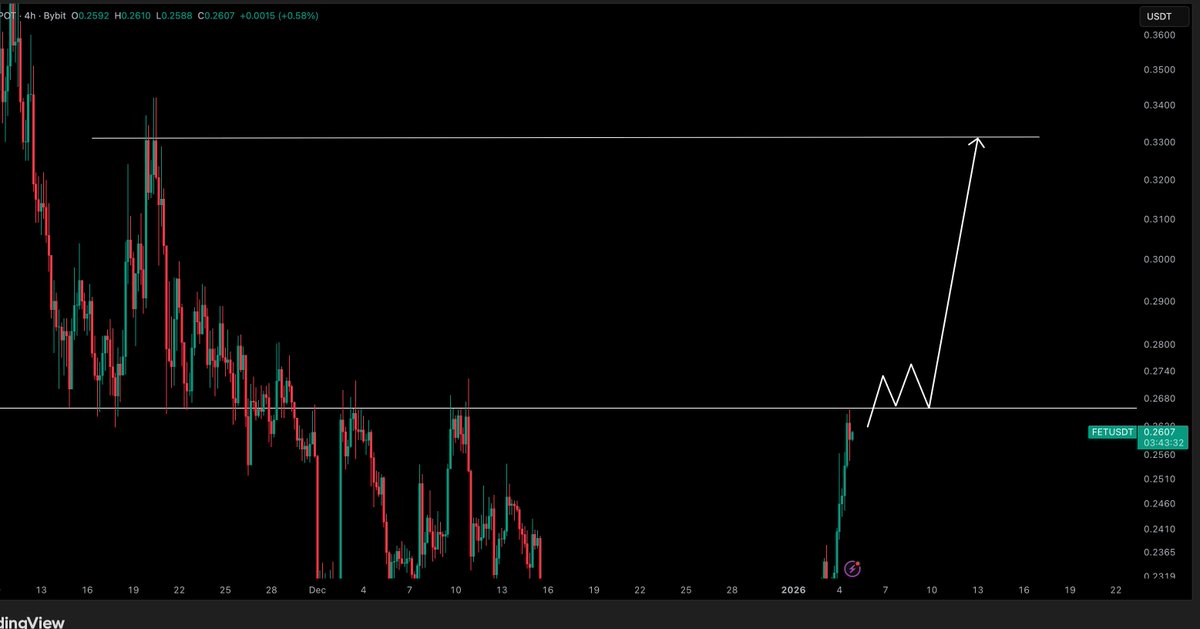Click the 03:43:32 candle countdown timer
1200x629 pixels.
pos(1160,443)
